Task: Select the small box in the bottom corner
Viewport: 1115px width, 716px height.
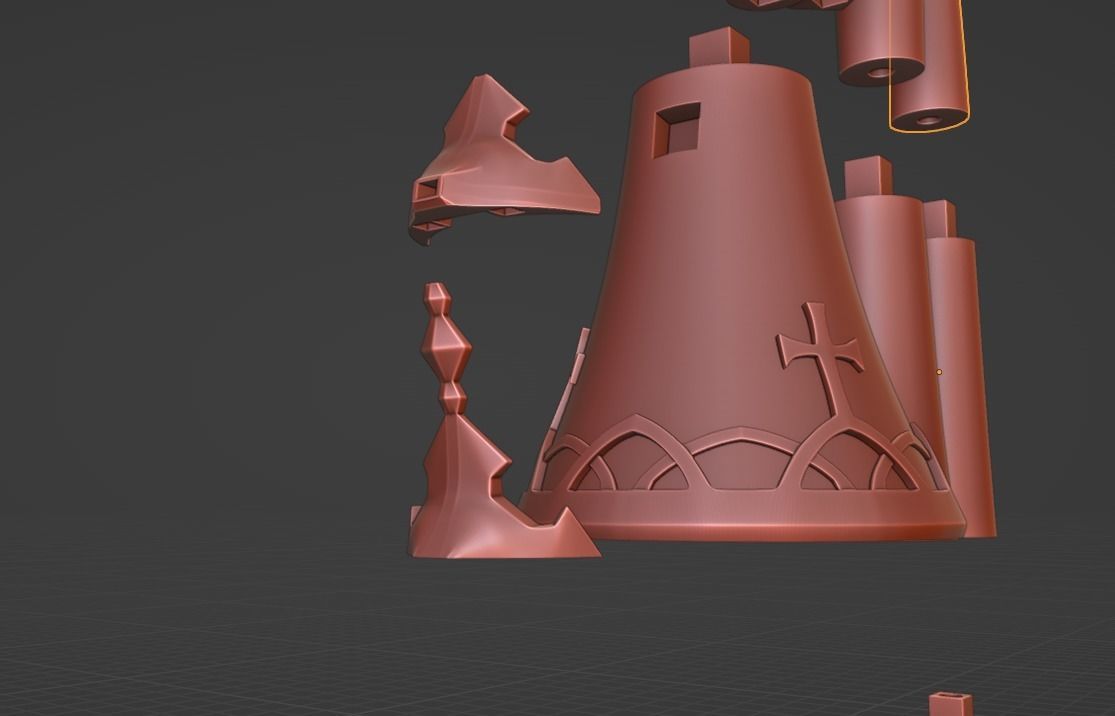Action: coord(951,703)
